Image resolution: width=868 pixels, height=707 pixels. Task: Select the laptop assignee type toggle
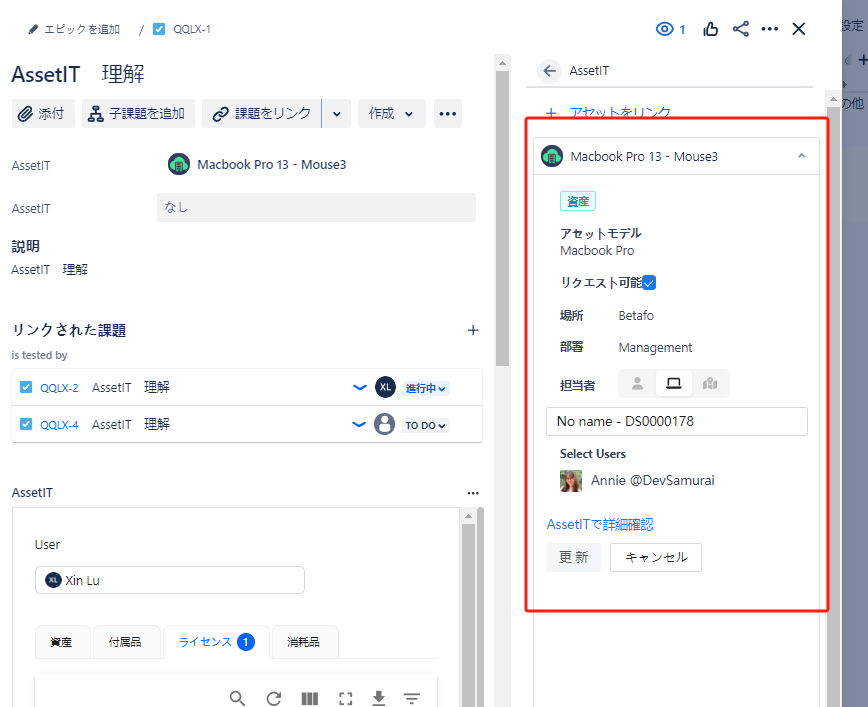673,383
